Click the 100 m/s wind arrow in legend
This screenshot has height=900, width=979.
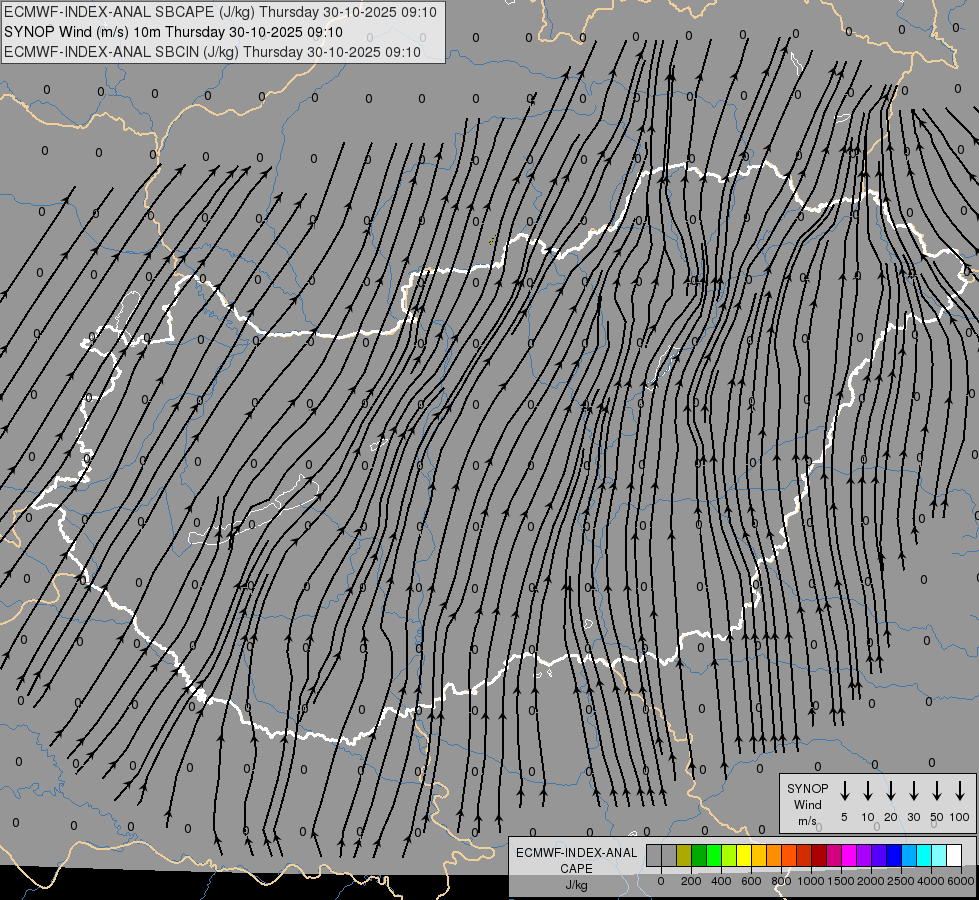click(960, 791)
